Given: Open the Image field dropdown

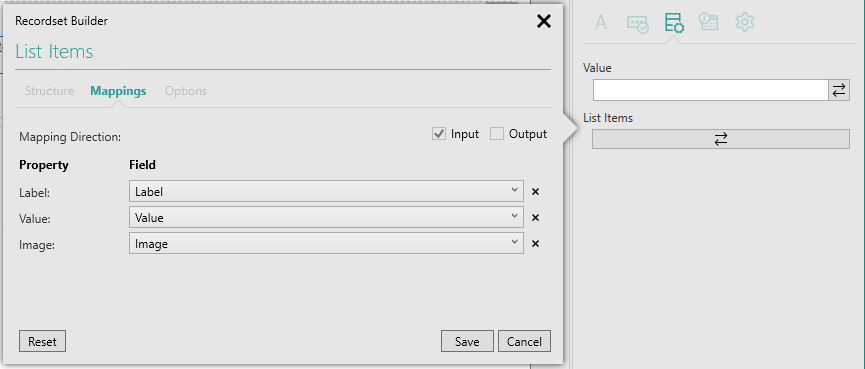Looking at the screenshot, I should [326, 243].
